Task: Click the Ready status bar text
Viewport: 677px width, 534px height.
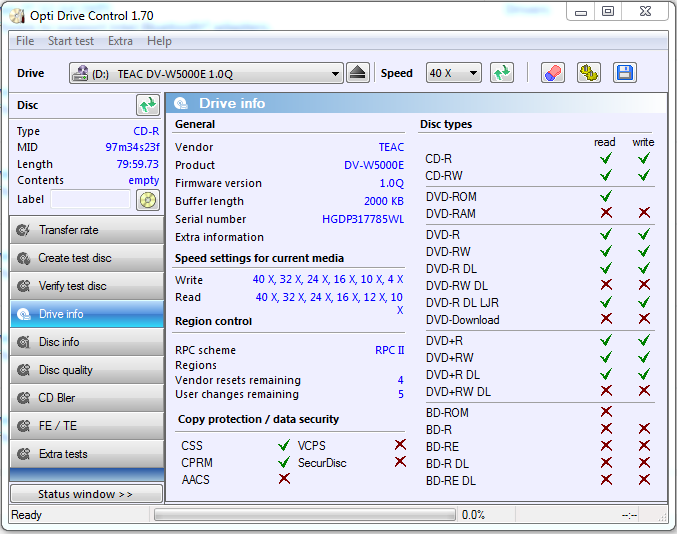Action: click(26, 515)
